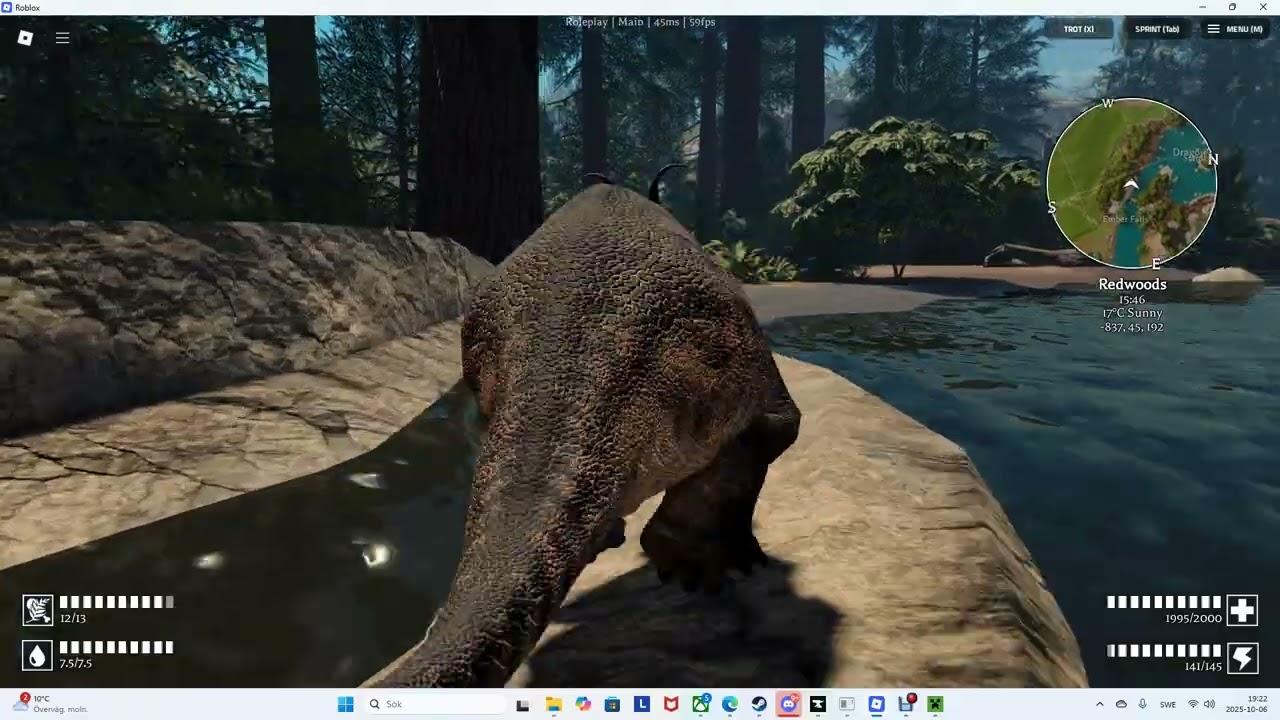Click the 12/13 hunger value
This screenshot has width=1280, height=720.
pos(72,619)
